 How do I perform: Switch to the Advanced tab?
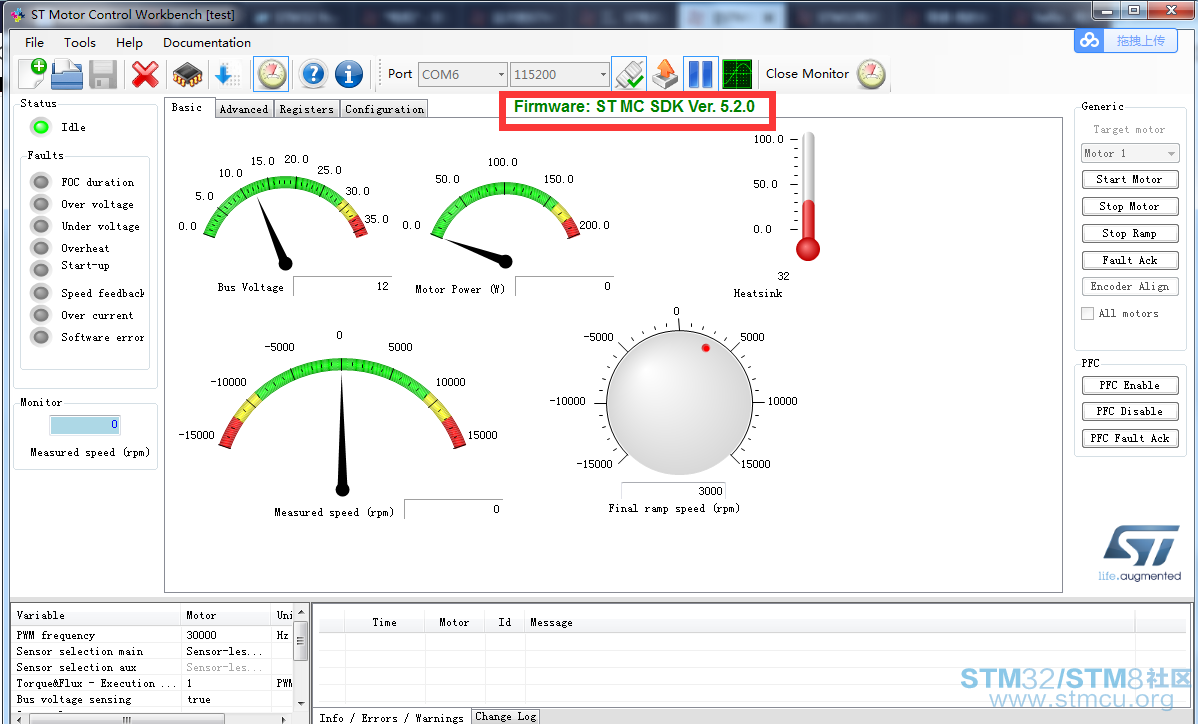coord(244,109)
